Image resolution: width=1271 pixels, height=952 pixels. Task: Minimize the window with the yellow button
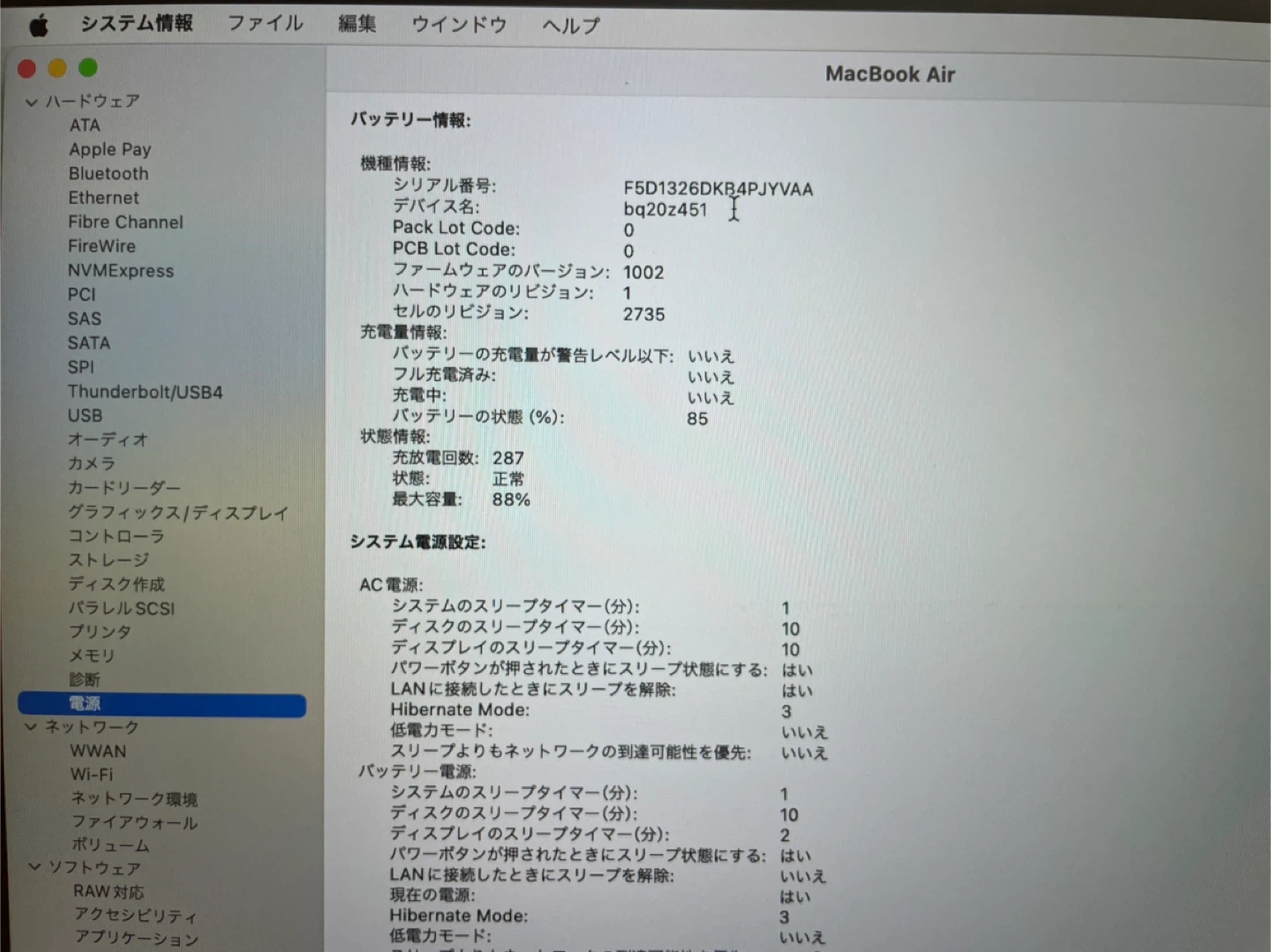click(x=57, y=68)
